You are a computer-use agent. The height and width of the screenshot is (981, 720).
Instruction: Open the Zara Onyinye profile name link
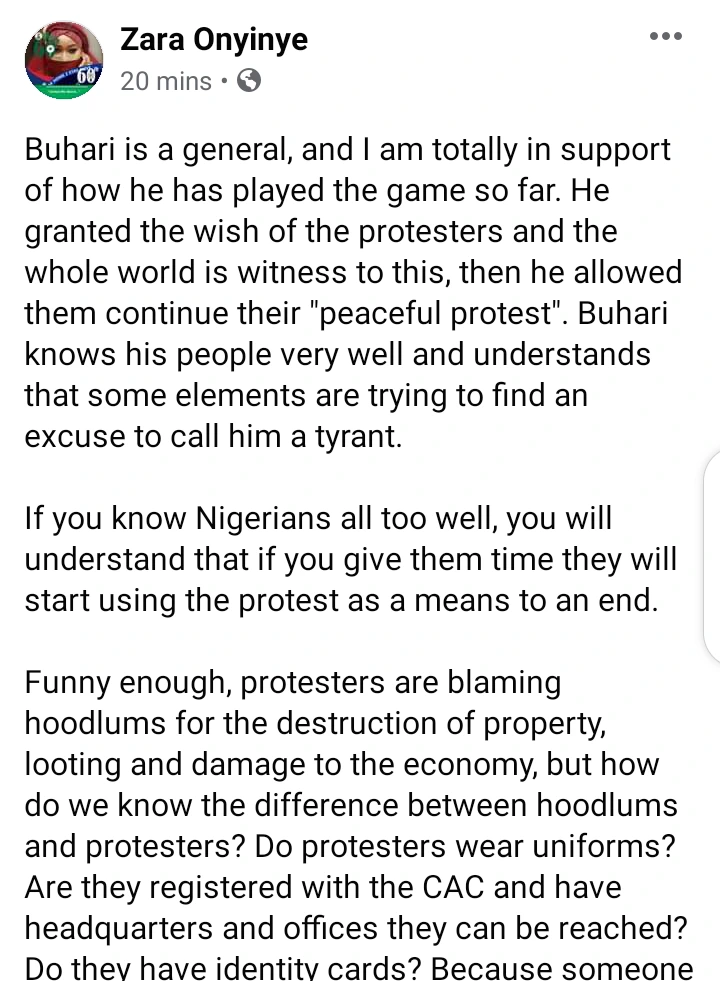(x=214, y=39)
